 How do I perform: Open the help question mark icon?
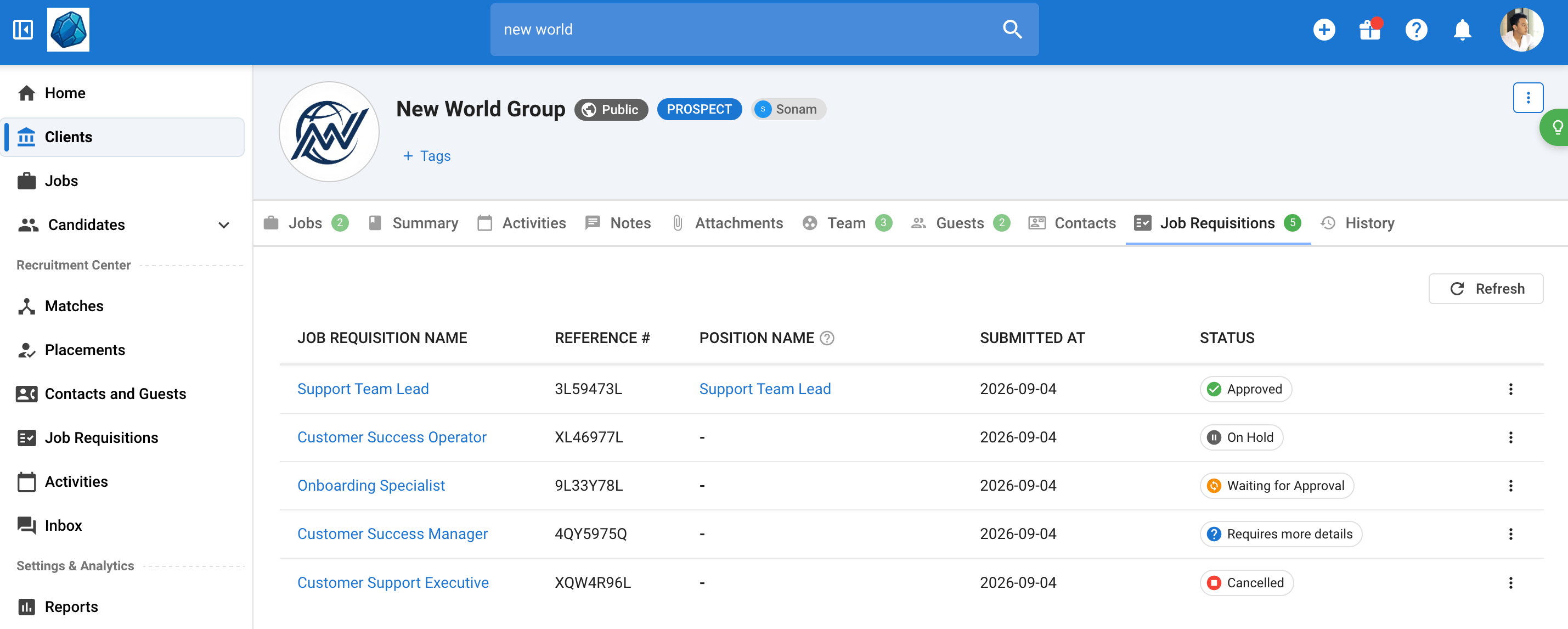tap(1416, 29)
